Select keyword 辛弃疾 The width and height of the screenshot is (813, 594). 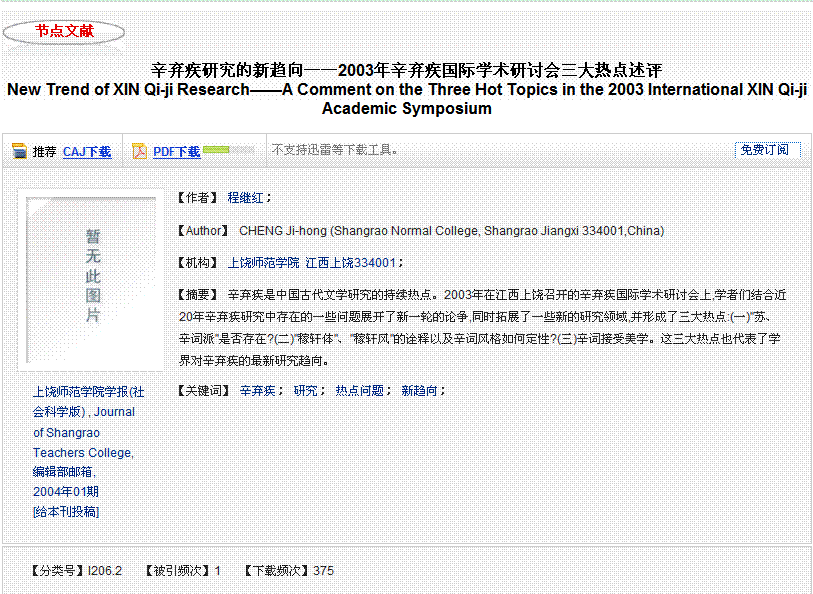tap(256, 391)
